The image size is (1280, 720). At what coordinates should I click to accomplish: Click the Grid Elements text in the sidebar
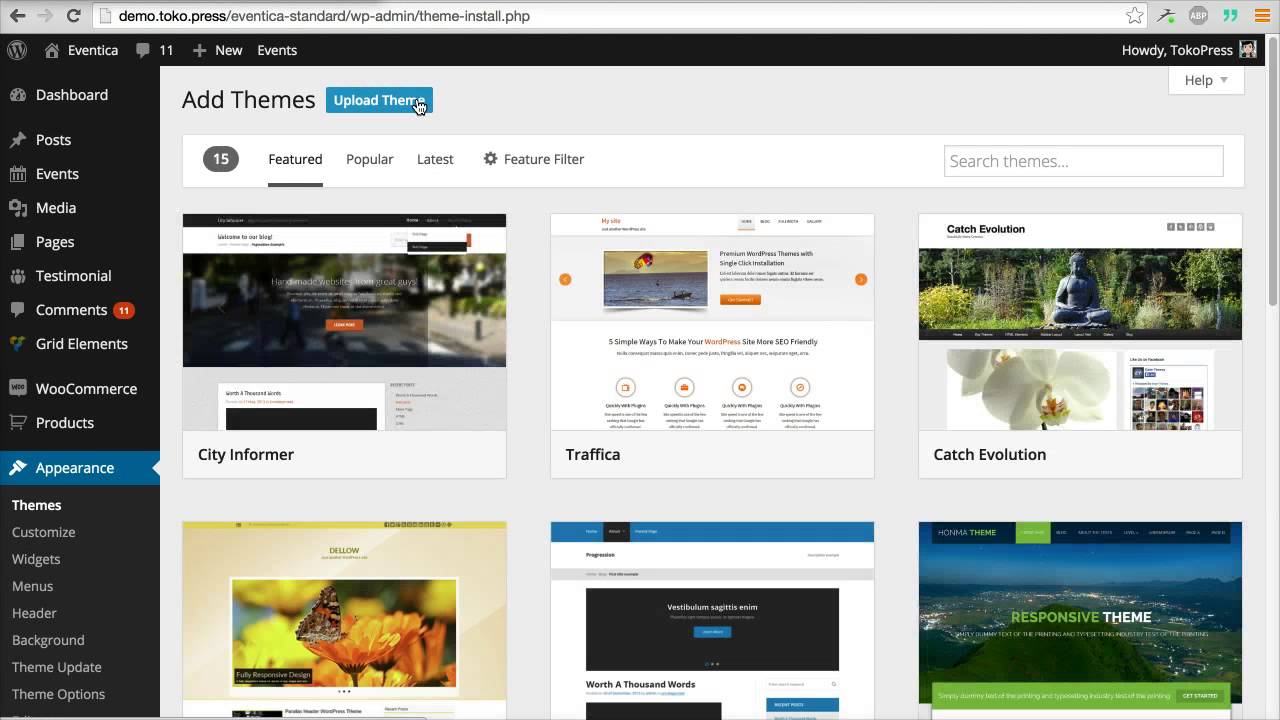[x=82, y=344]
